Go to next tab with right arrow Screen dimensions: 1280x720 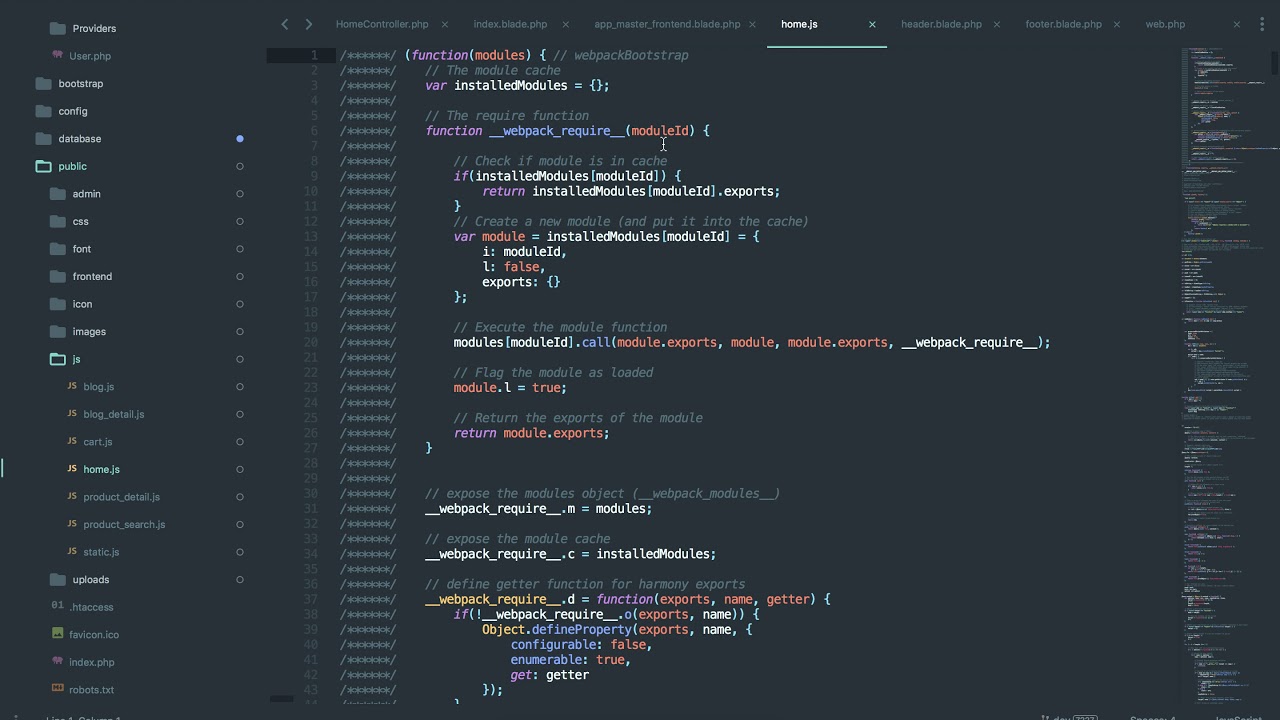pyautogui.click(x=308, y=24)
